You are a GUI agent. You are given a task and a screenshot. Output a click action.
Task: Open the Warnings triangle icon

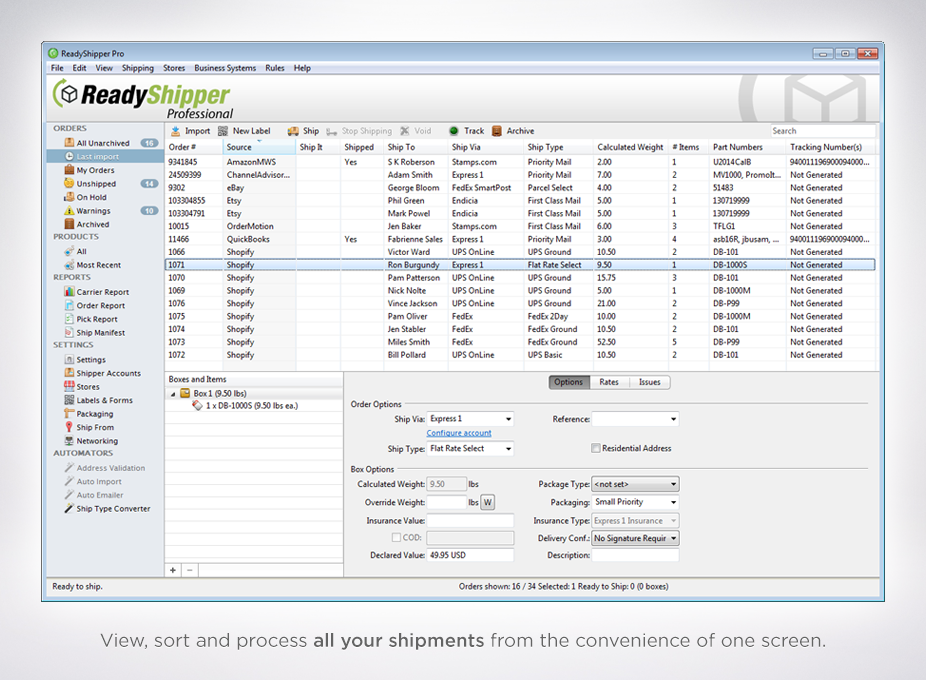pyautogui.click(x=69, y=211)
